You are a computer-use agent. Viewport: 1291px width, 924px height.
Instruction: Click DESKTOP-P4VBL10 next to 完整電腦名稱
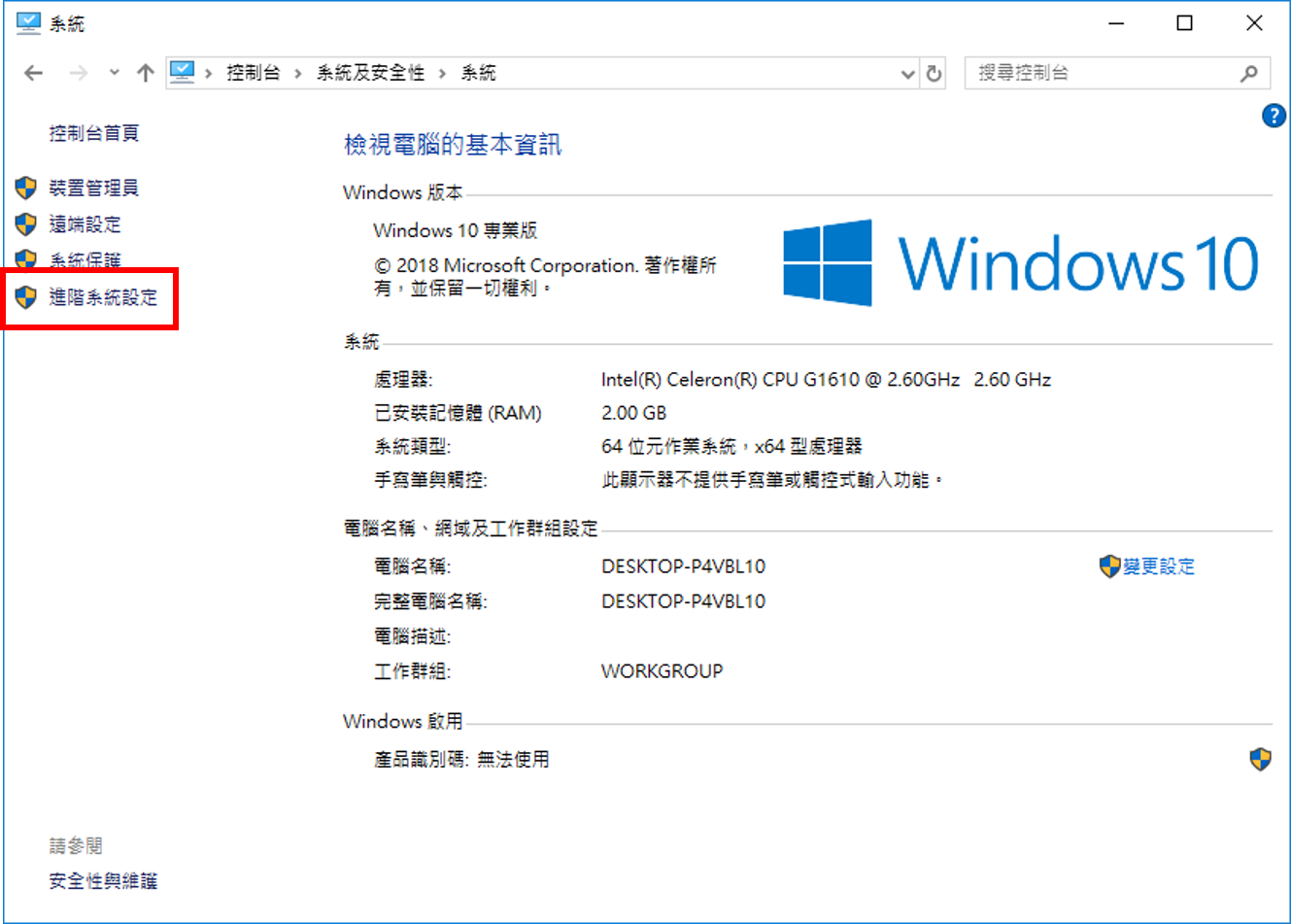point(684,601)
